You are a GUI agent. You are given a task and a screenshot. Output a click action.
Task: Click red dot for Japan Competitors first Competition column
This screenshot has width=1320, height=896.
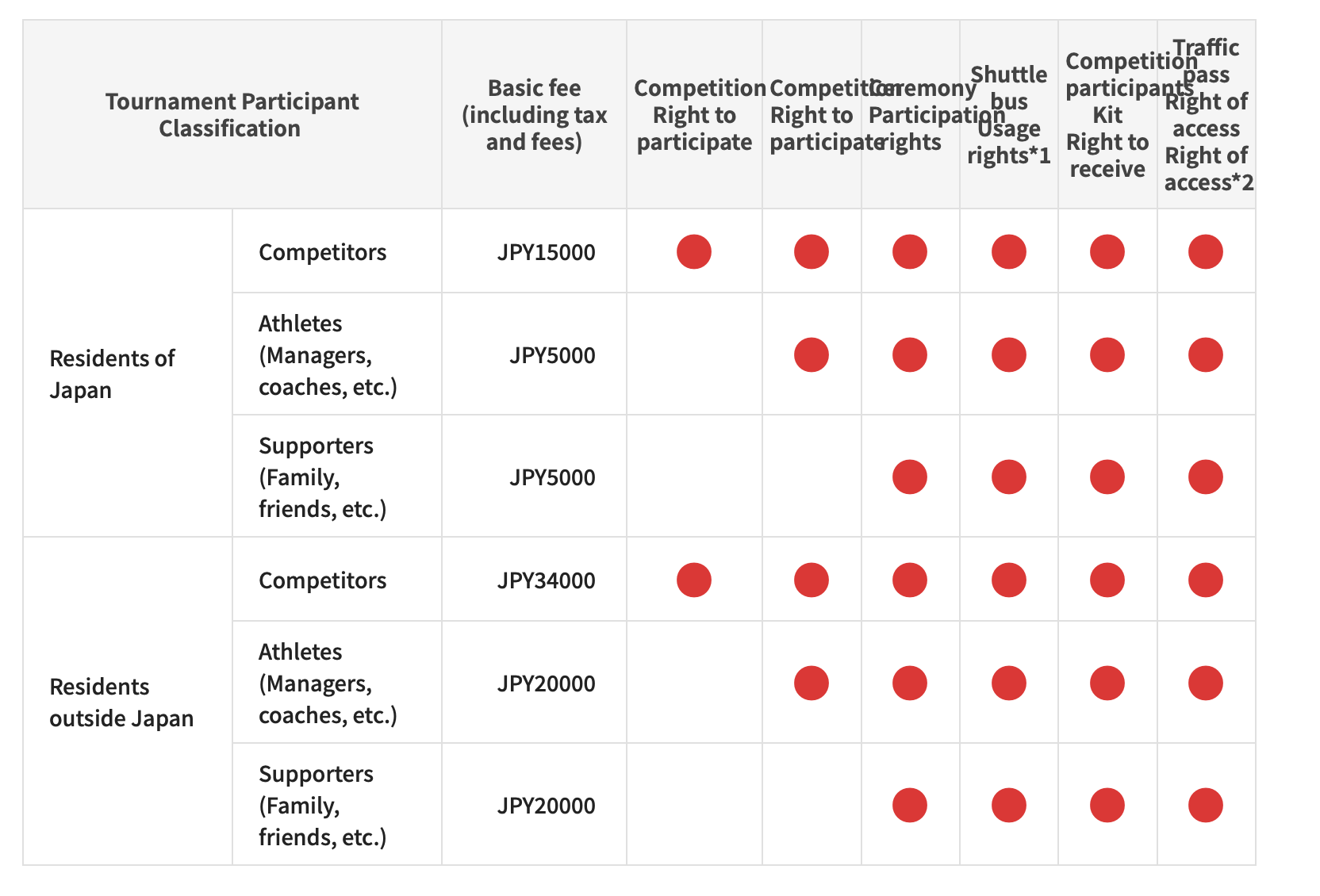pyautogui.click(x=693, y=252)
